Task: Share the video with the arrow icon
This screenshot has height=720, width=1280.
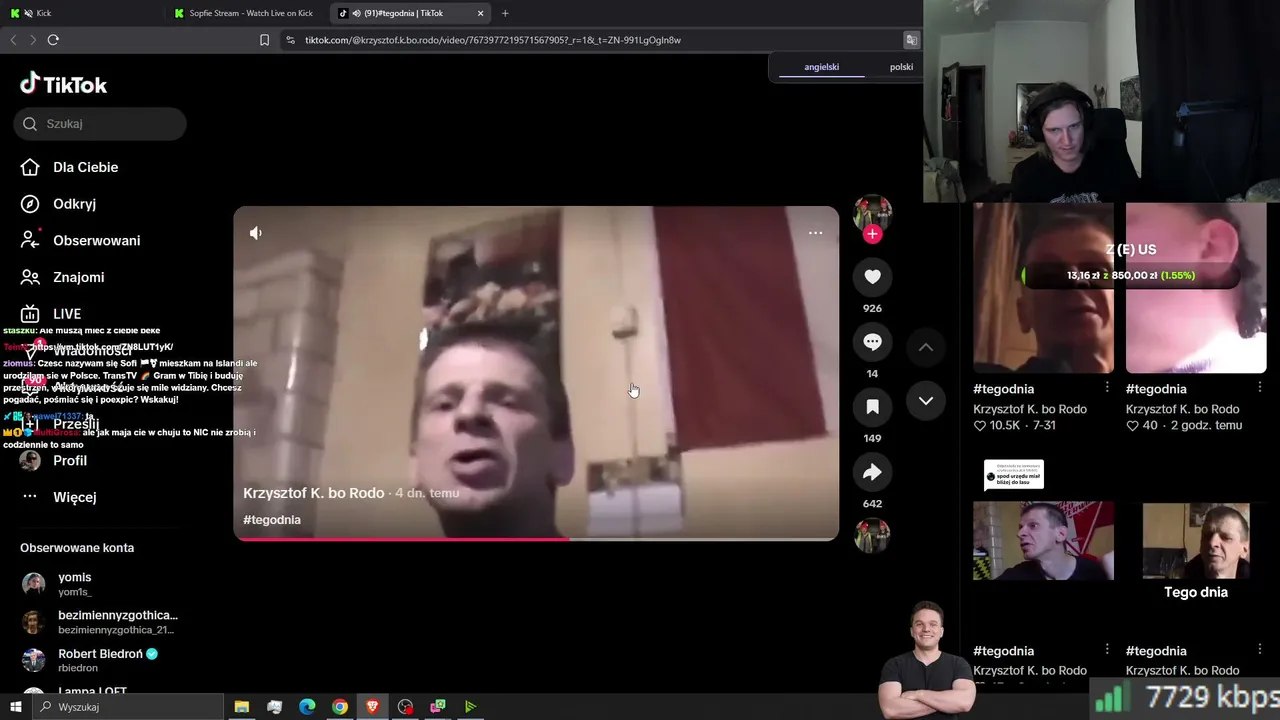Action: pyautogui.click(x=872, y=472)
